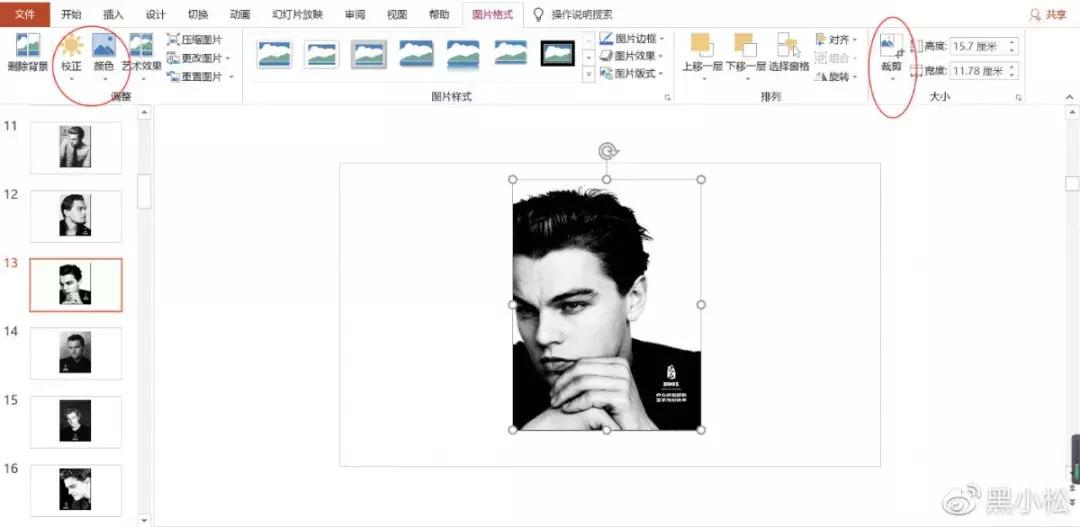Click the Tell Me search box (操作说明搜索)
Screen dimensions: 1080x527
[574, 14]
